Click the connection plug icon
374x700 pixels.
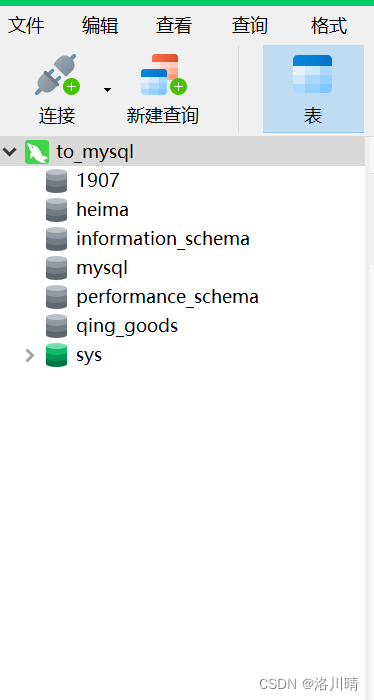tap(57, 75)
